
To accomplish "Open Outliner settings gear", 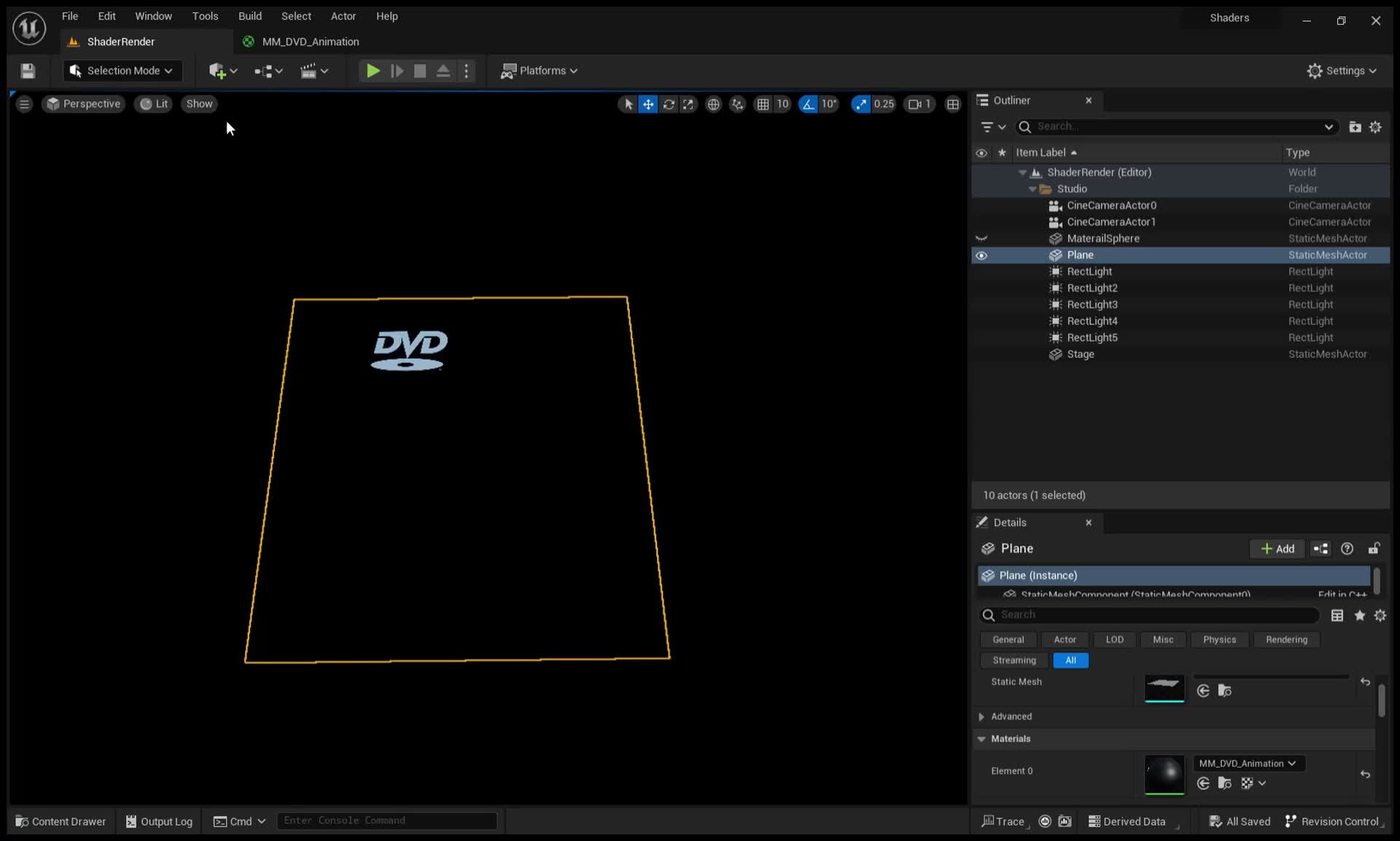I will [1375, 127].
